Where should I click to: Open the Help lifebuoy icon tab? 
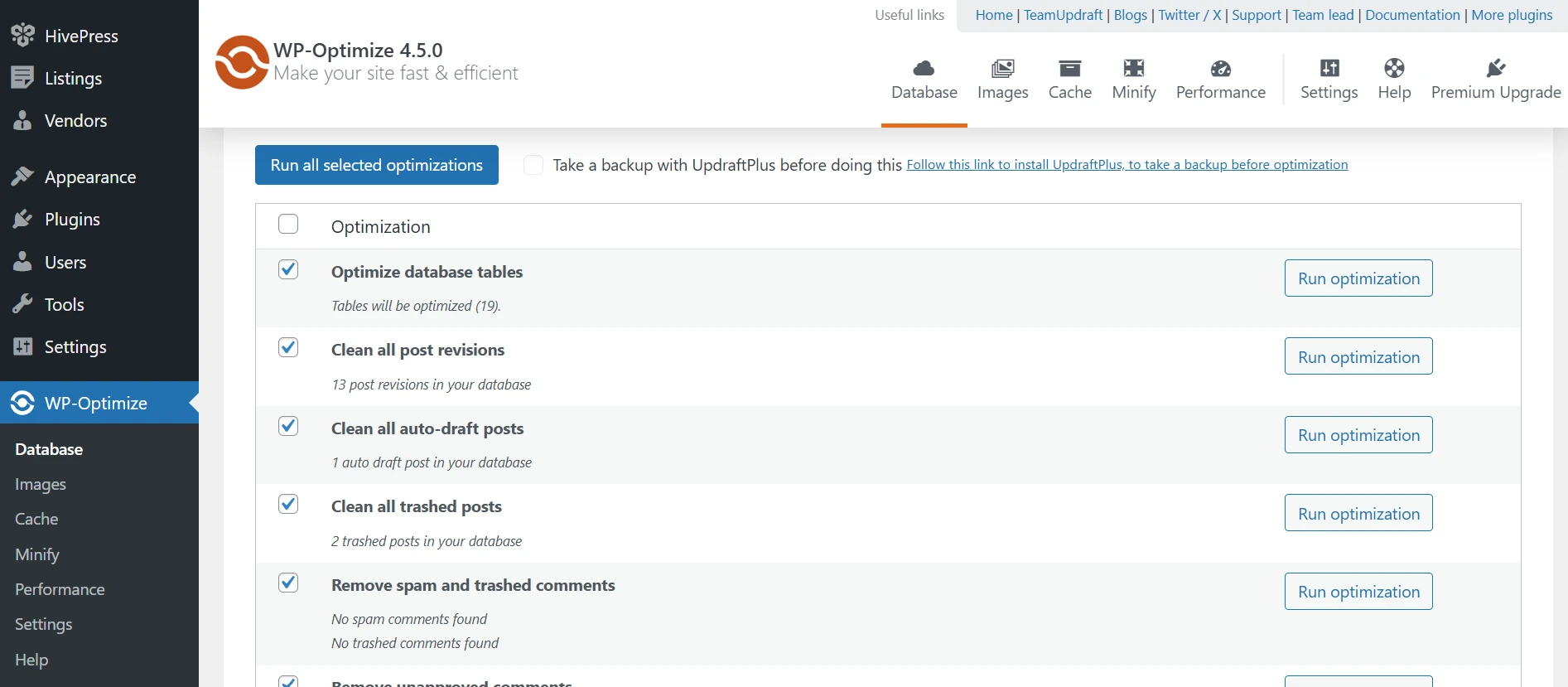pos(1394,68)
